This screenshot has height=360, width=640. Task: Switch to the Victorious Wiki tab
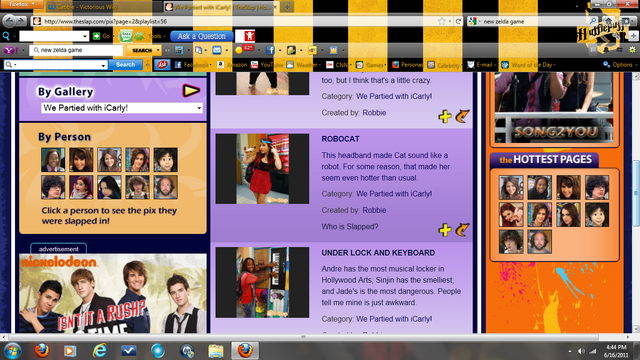103,7
